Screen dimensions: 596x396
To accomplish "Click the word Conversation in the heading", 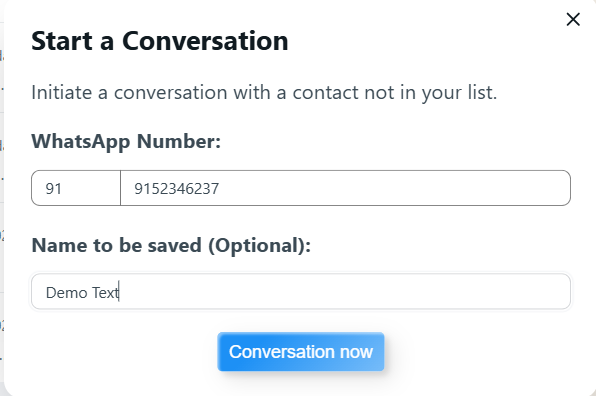I will [205, 41].
